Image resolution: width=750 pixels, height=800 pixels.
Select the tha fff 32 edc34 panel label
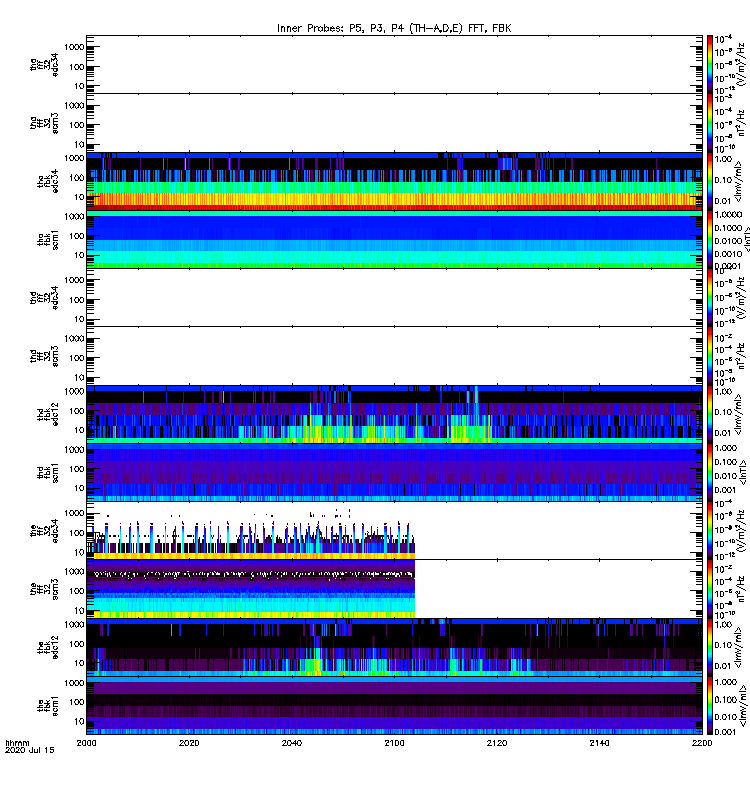[44, 65]
